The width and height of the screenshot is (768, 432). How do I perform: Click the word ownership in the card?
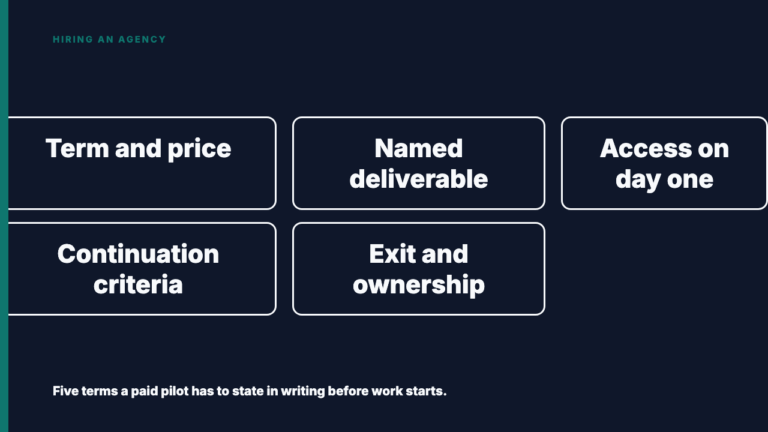419,286
